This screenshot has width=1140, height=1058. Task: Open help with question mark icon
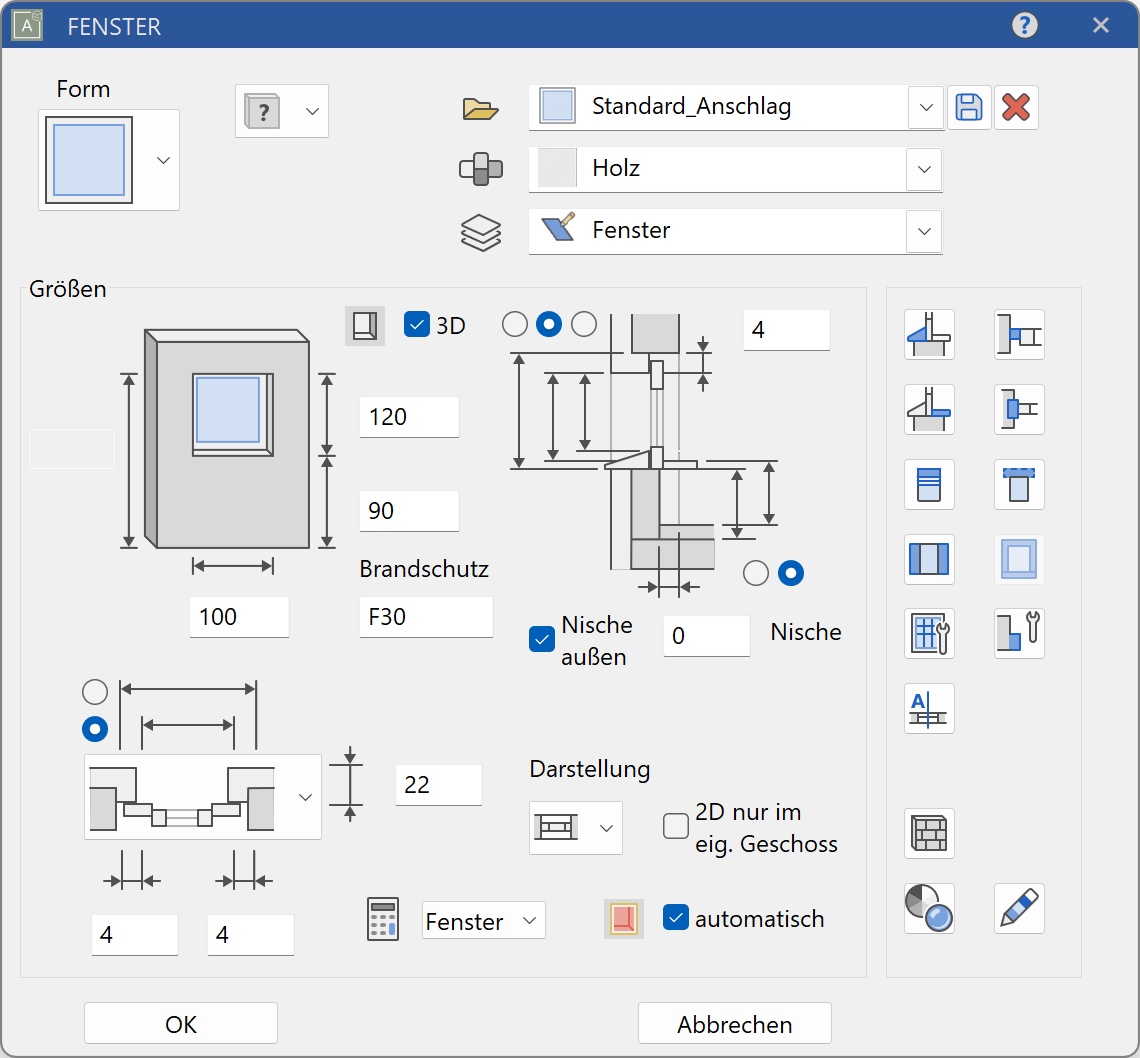[1024, 25]
